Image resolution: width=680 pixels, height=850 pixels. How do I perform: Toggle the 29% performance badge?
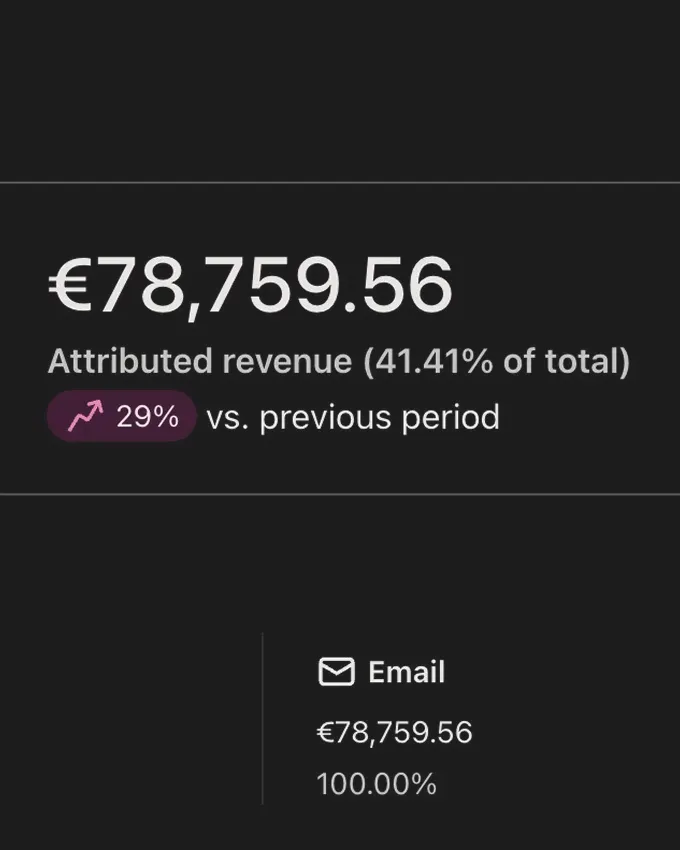point(121,416)
